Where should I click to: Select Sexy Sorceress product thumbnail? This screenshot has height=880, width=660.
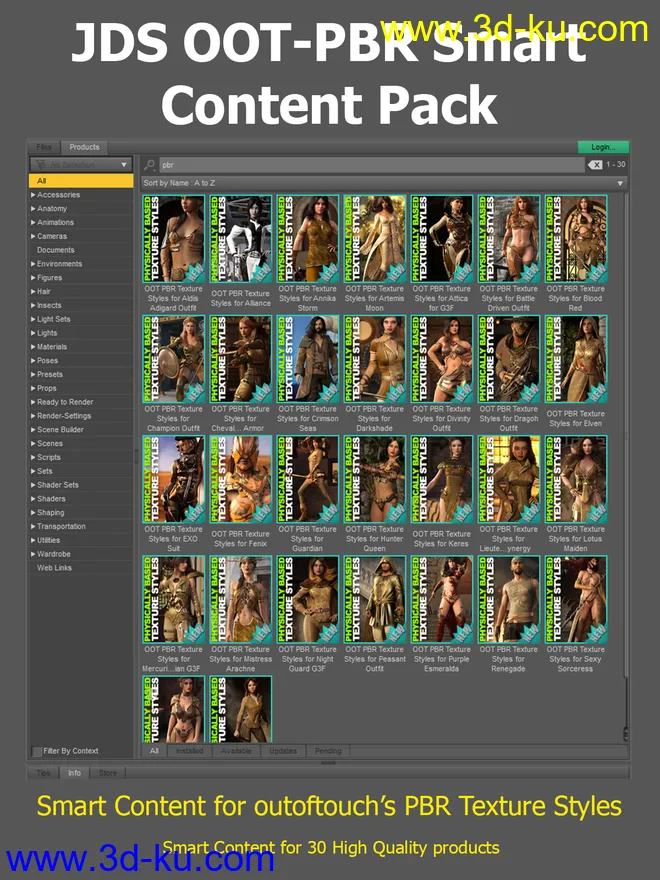click(x=576, y=599)
